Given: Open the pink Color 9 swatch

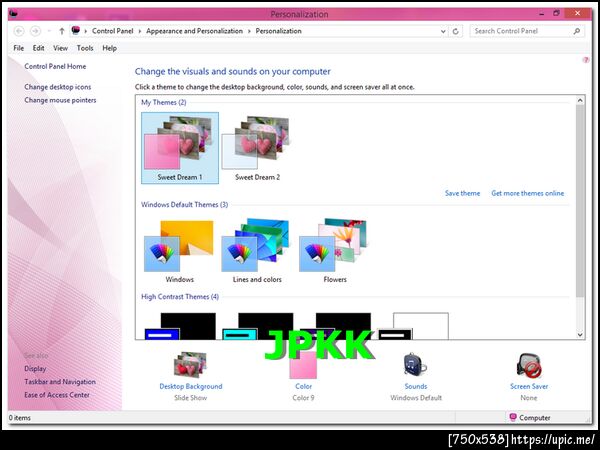Looking at the screenshot, I should click(303, 365).
